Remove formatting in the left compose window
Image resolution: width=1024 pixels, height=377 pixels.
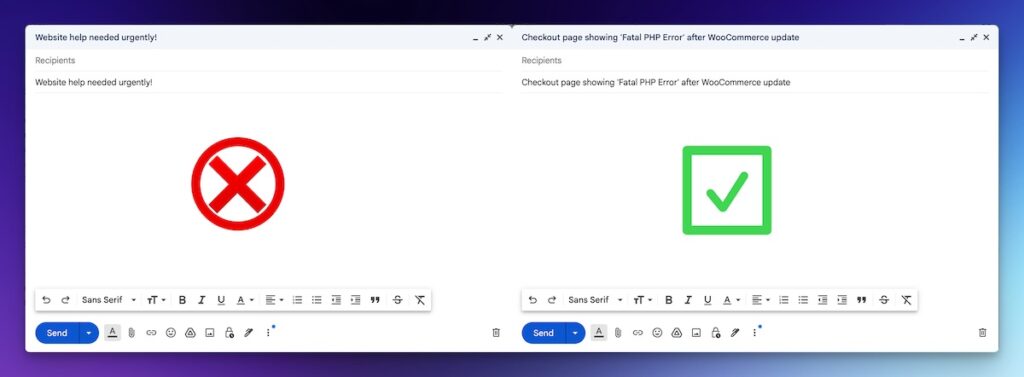pyautogui.click(x=420, y=300)
